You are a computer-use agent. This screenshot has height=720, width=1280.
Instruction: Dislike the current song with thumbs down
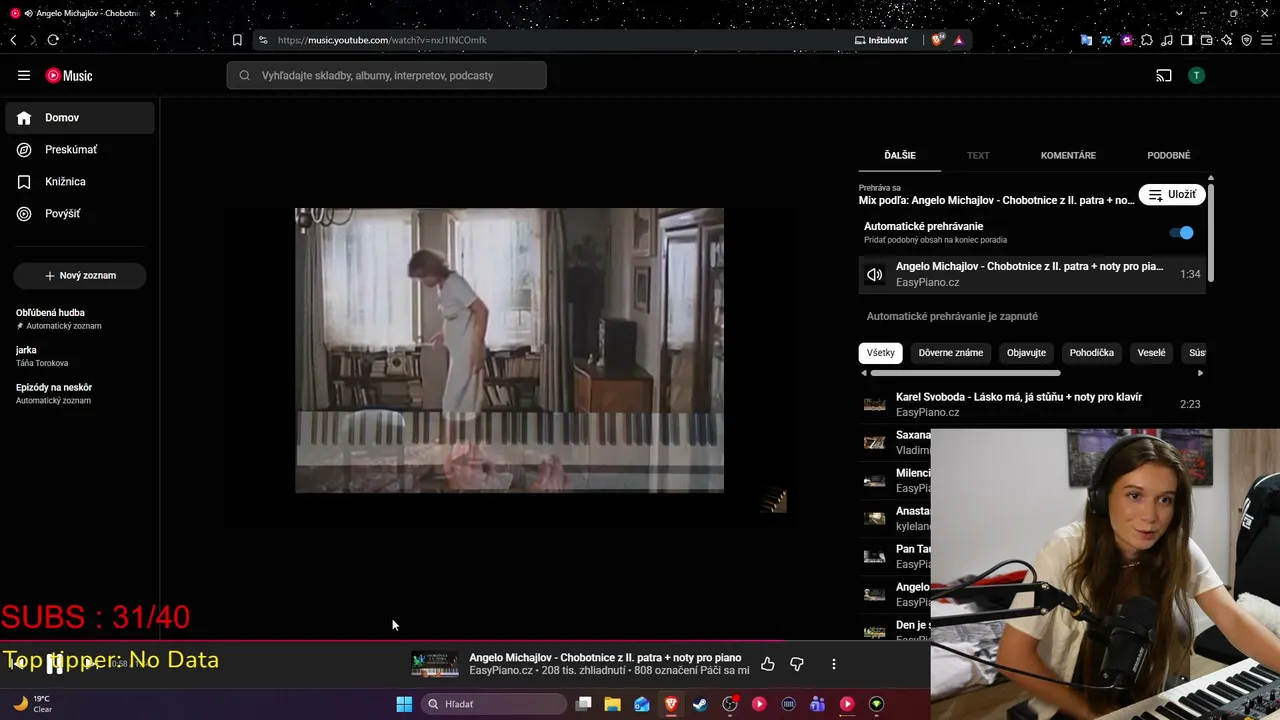coord(797,664)
